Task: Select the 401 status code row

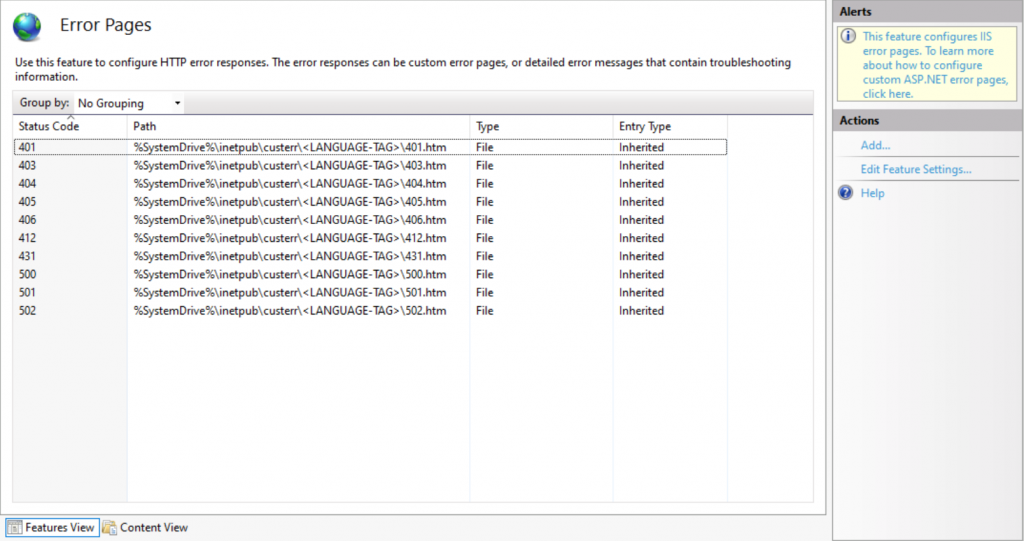Action: coord(370,147)
